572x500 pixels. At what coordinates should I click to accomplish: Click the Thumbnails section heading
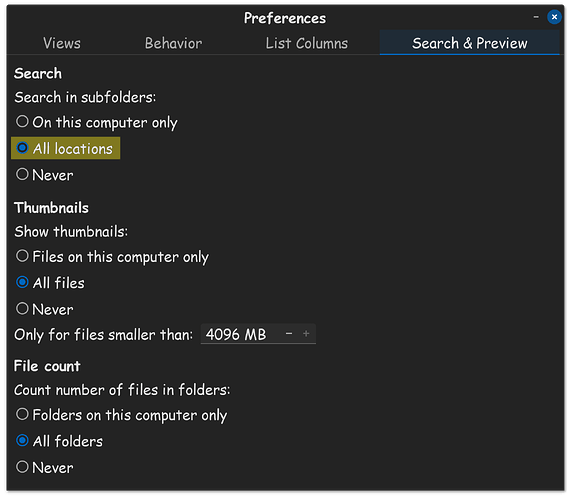tap(51, 208)
